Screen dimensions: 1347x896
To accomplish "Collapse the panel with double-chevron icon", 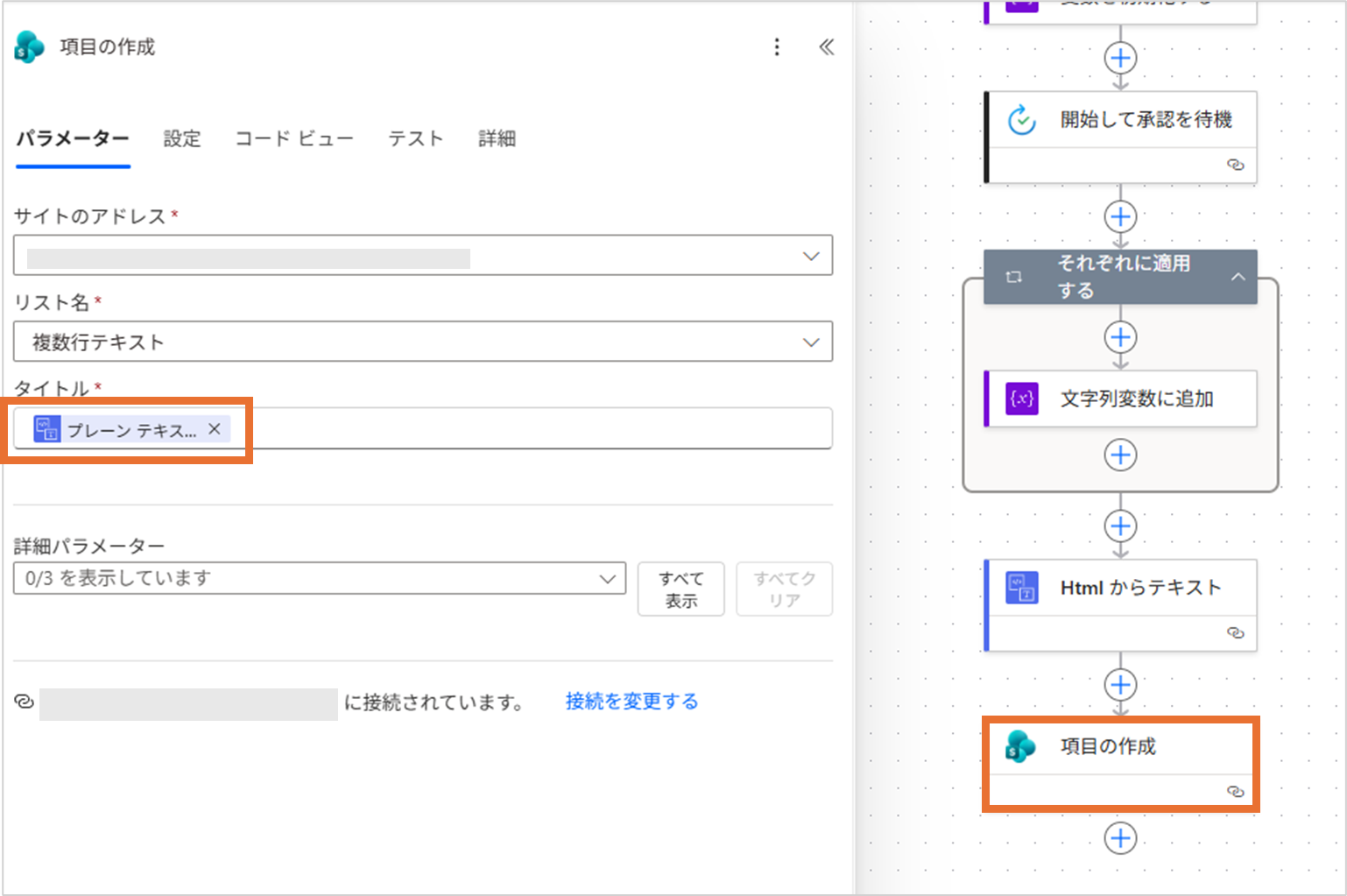I will click(826, 47).
